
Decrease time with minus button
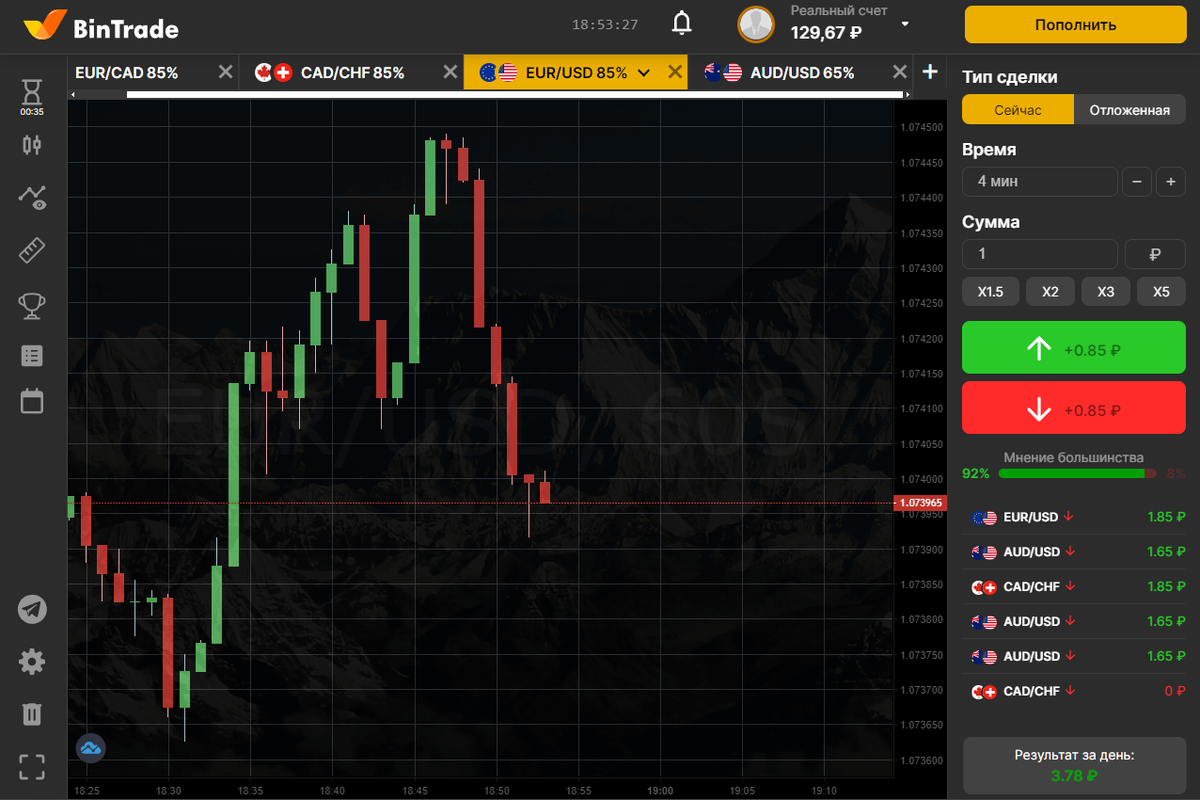click(1137, 182)
